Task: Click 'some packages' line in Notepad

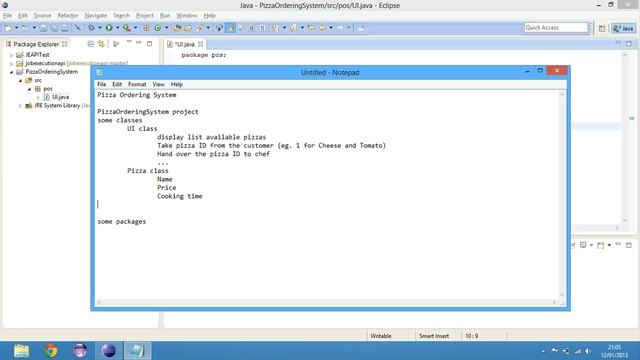Action: pos(122,221)
